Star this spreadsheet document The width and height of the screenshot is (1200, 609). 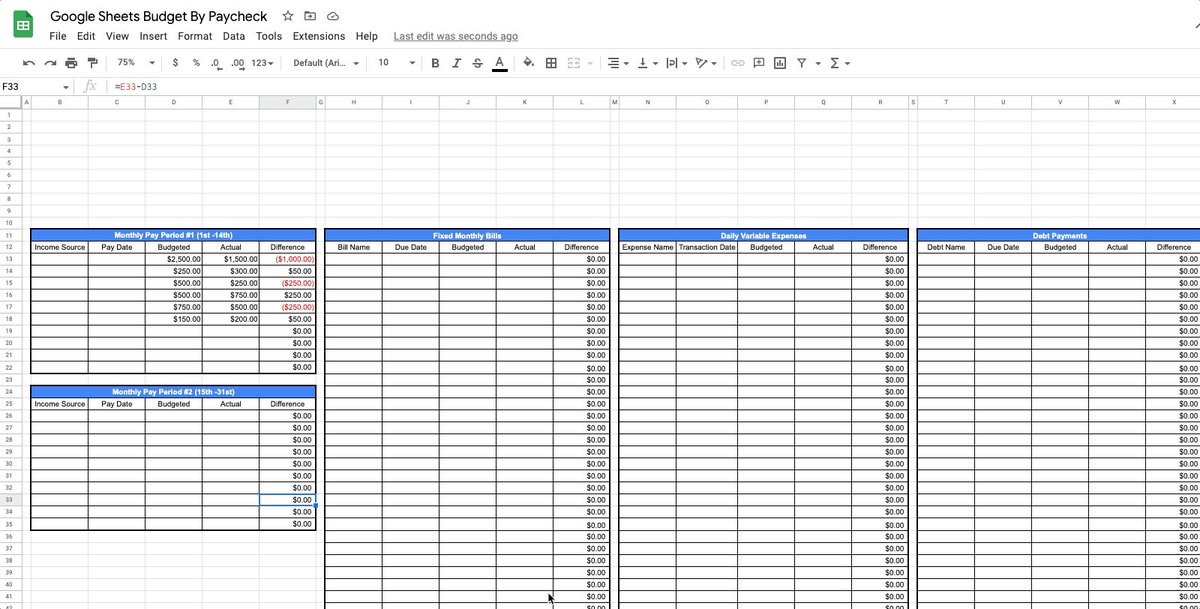288,16
